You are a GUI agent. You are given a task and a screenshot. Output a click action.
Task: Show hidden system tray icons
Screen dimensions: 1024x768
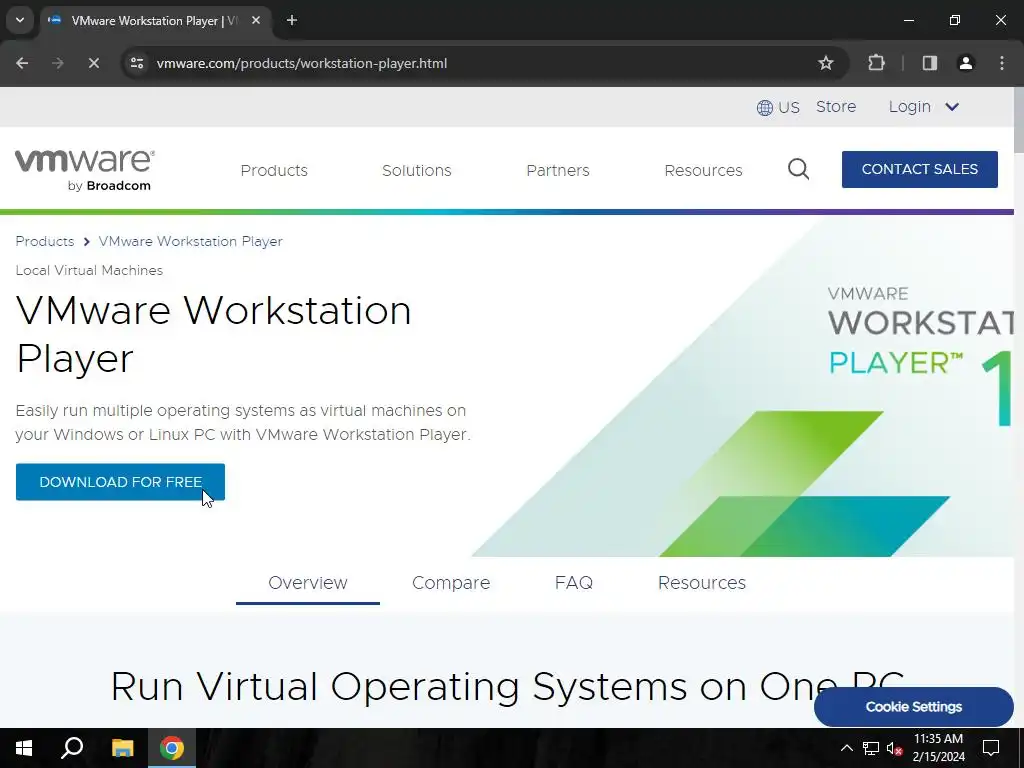coord(846,748)
